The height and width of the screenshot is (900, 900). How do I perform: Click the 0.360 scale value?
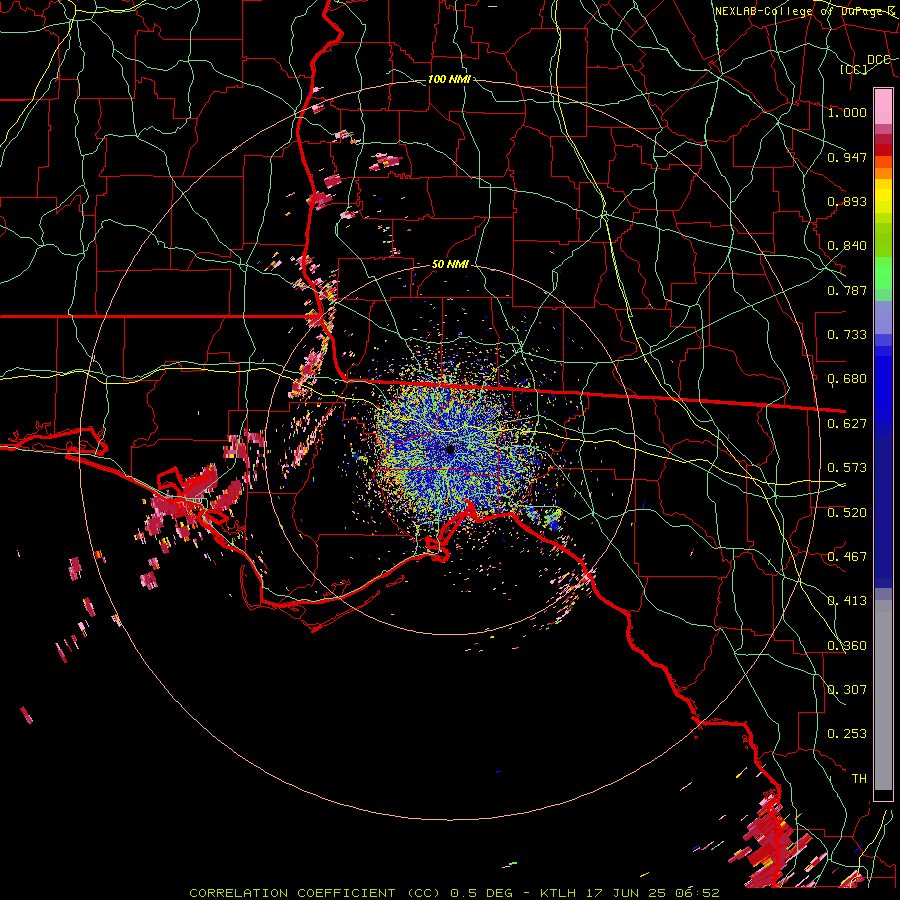[847, 646]
